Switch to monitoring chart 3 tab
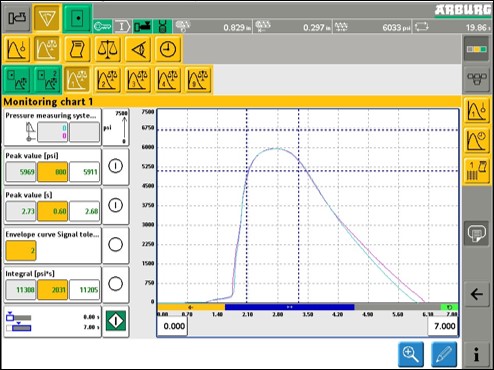Image resolution: width=494 pixels, height=370 pixels. point(138,80)
